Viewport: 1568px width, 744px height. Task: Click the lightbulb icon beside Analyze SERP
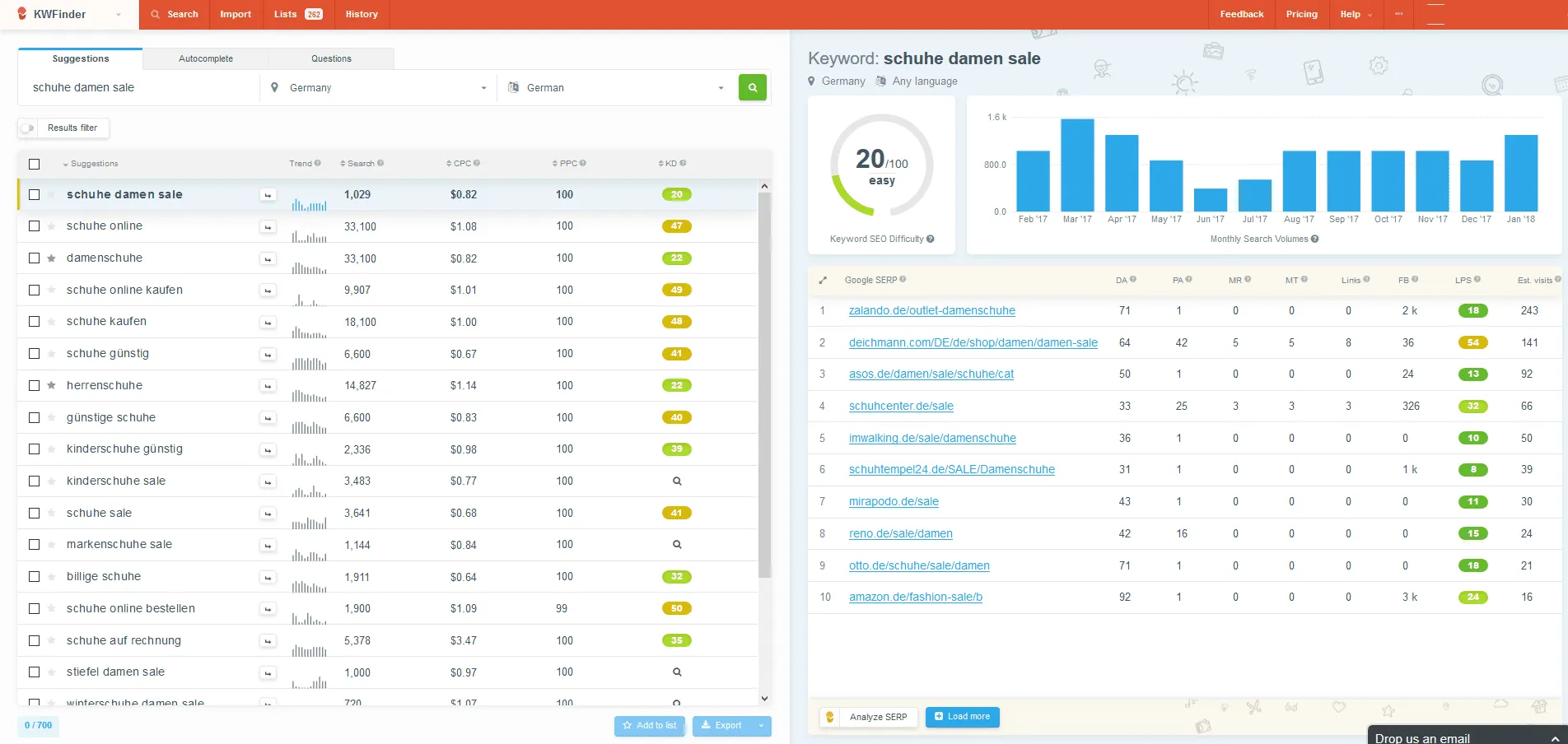[x=830, y=717]
